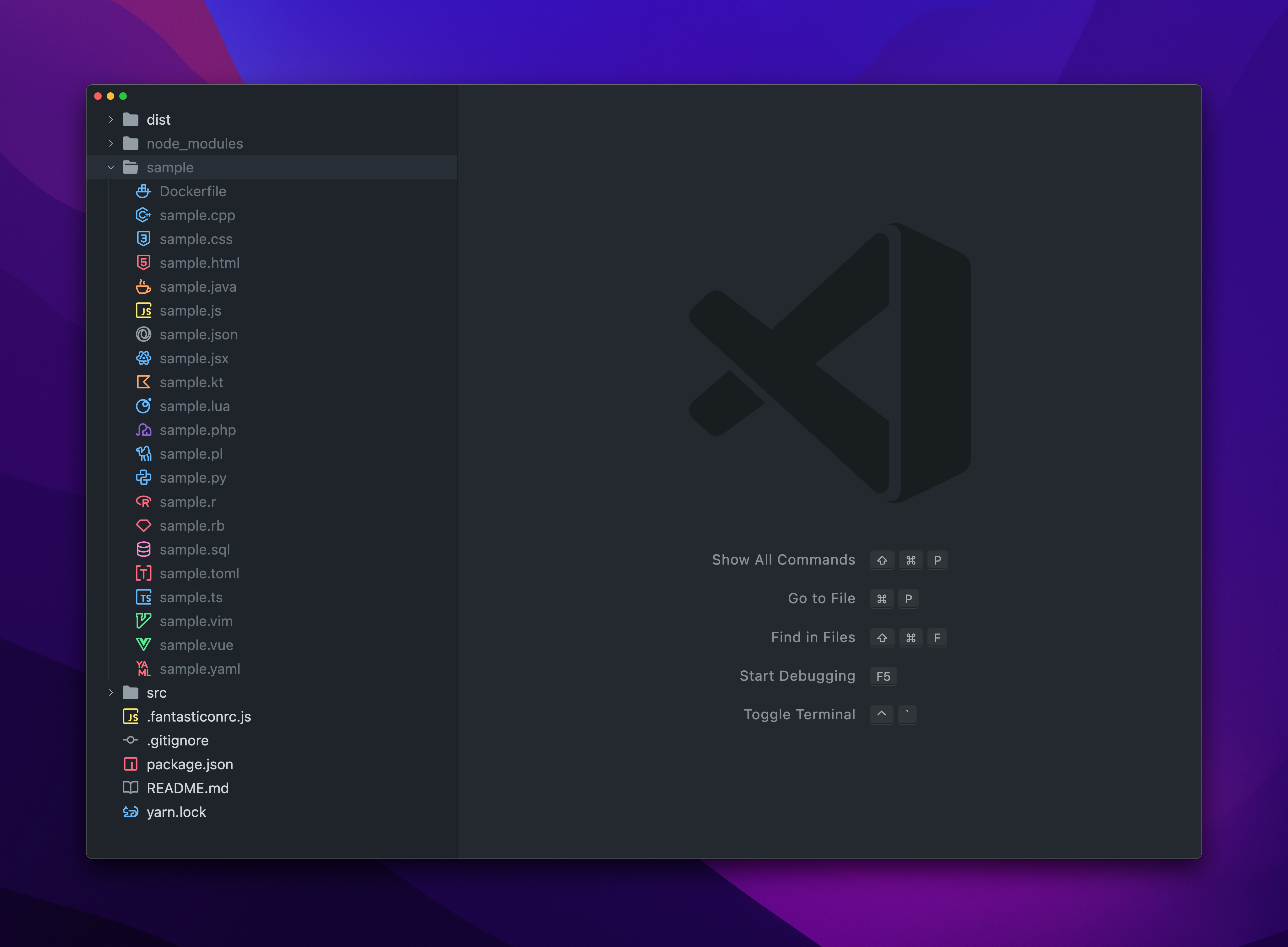The width and height of the screenshot is (1288, 947).
Task: Click the green zoom window button
Action: click(x=123, y=96)
